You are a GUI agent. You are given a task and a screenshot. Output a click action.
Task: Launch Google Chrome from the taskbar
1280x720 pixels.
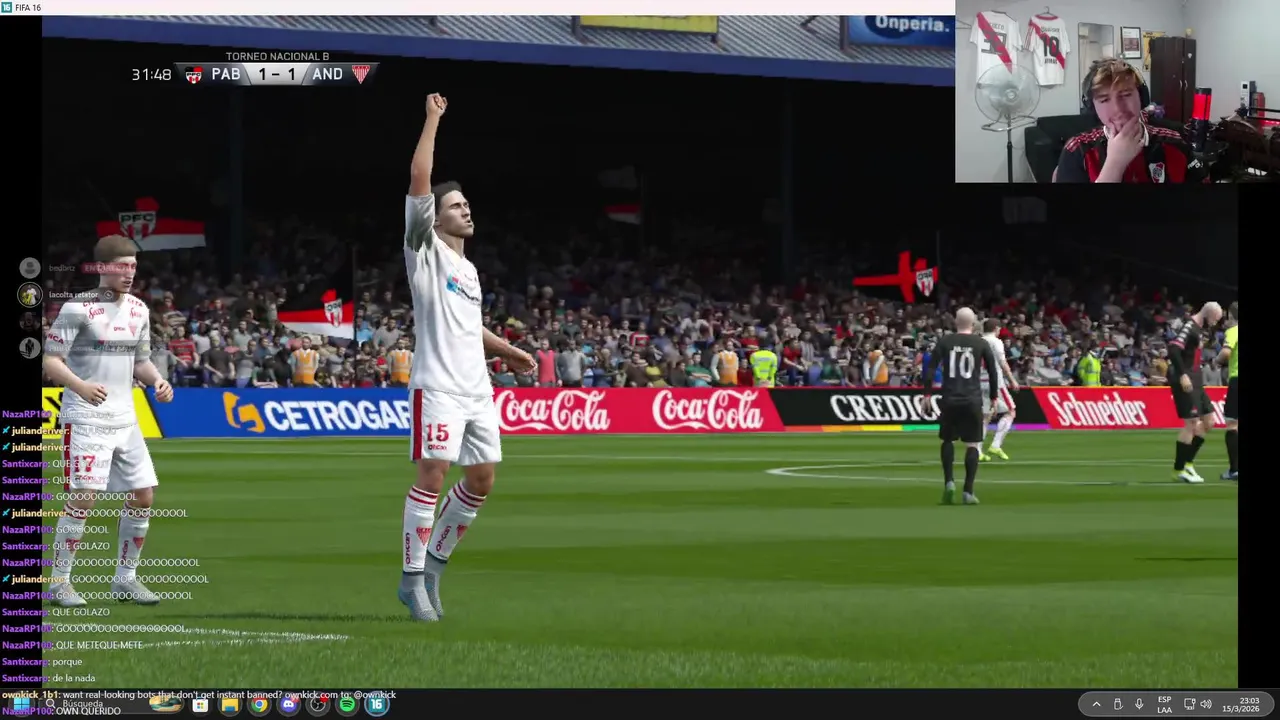point(259,705)
